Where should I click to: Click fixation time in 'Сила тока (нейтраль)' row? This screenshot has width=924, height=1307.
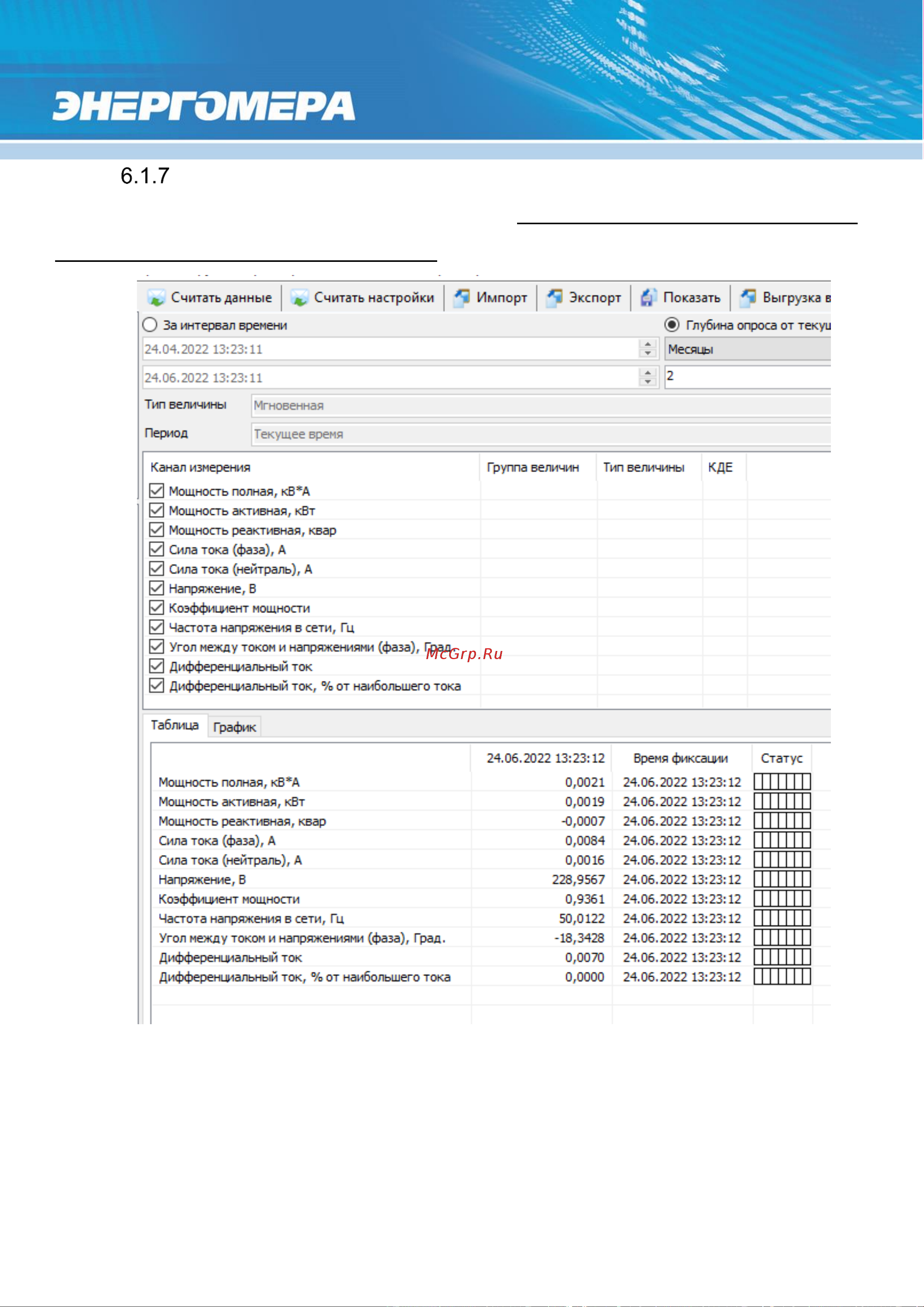pyautogui.click(x=682, y=860)
